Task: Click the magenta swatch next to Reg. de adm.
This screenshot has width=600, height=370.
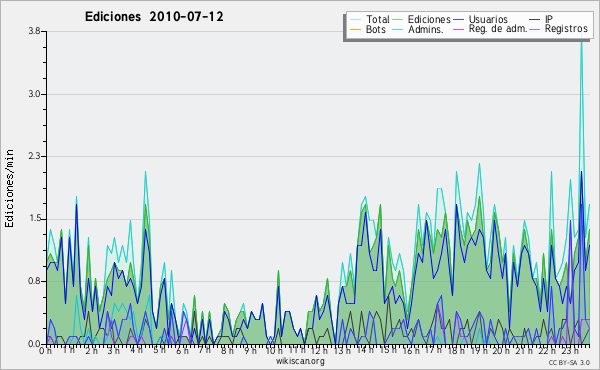Action: tap(458, 29)
